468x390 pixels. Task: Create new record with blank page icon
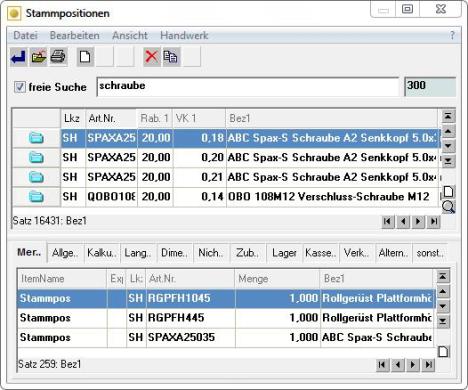[x=85, y=57]
